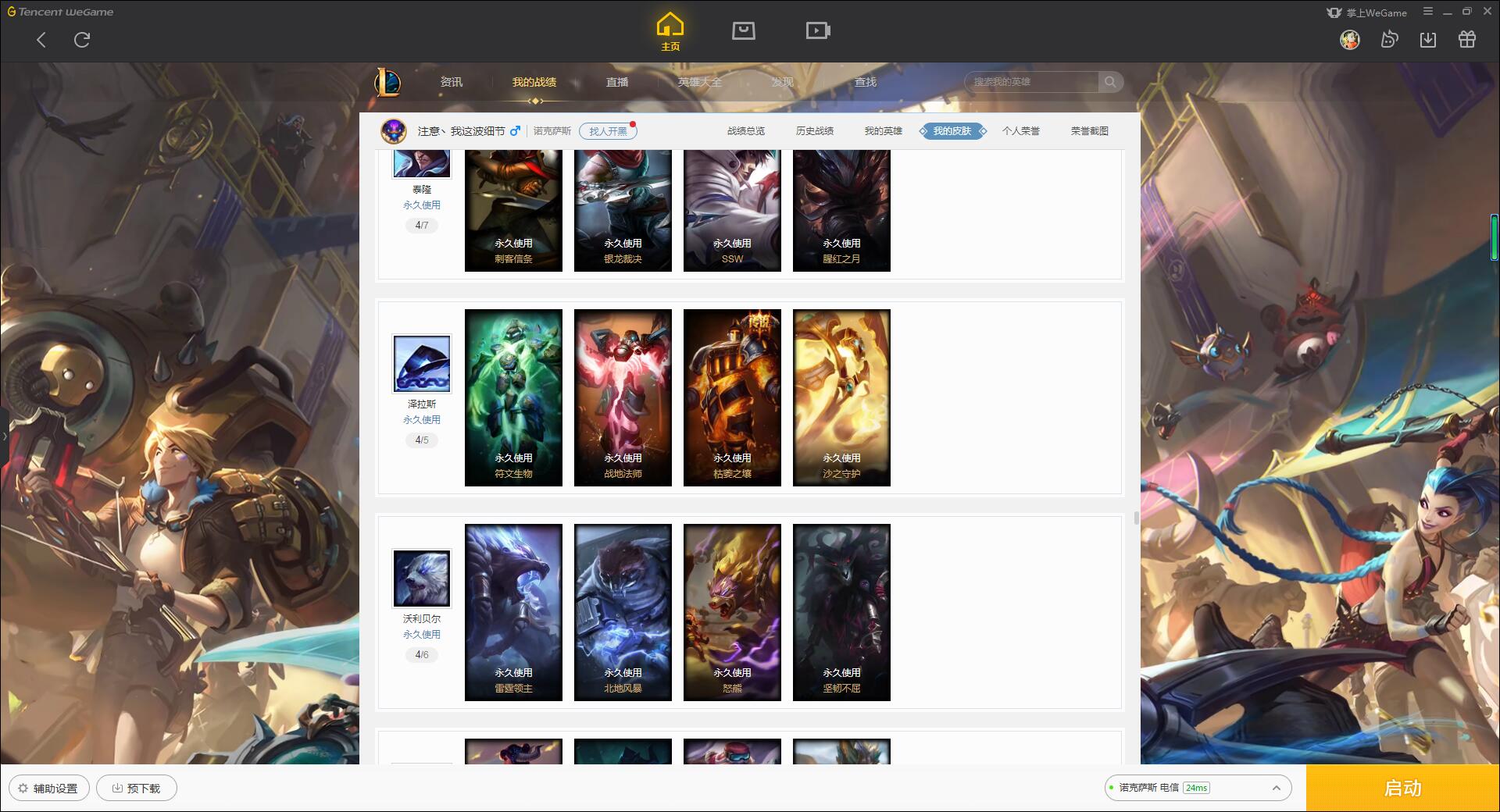The width and height of the screenshot is (1500, 812).
Task: Open the 我的战绩 tab
Action: [534, 82]
